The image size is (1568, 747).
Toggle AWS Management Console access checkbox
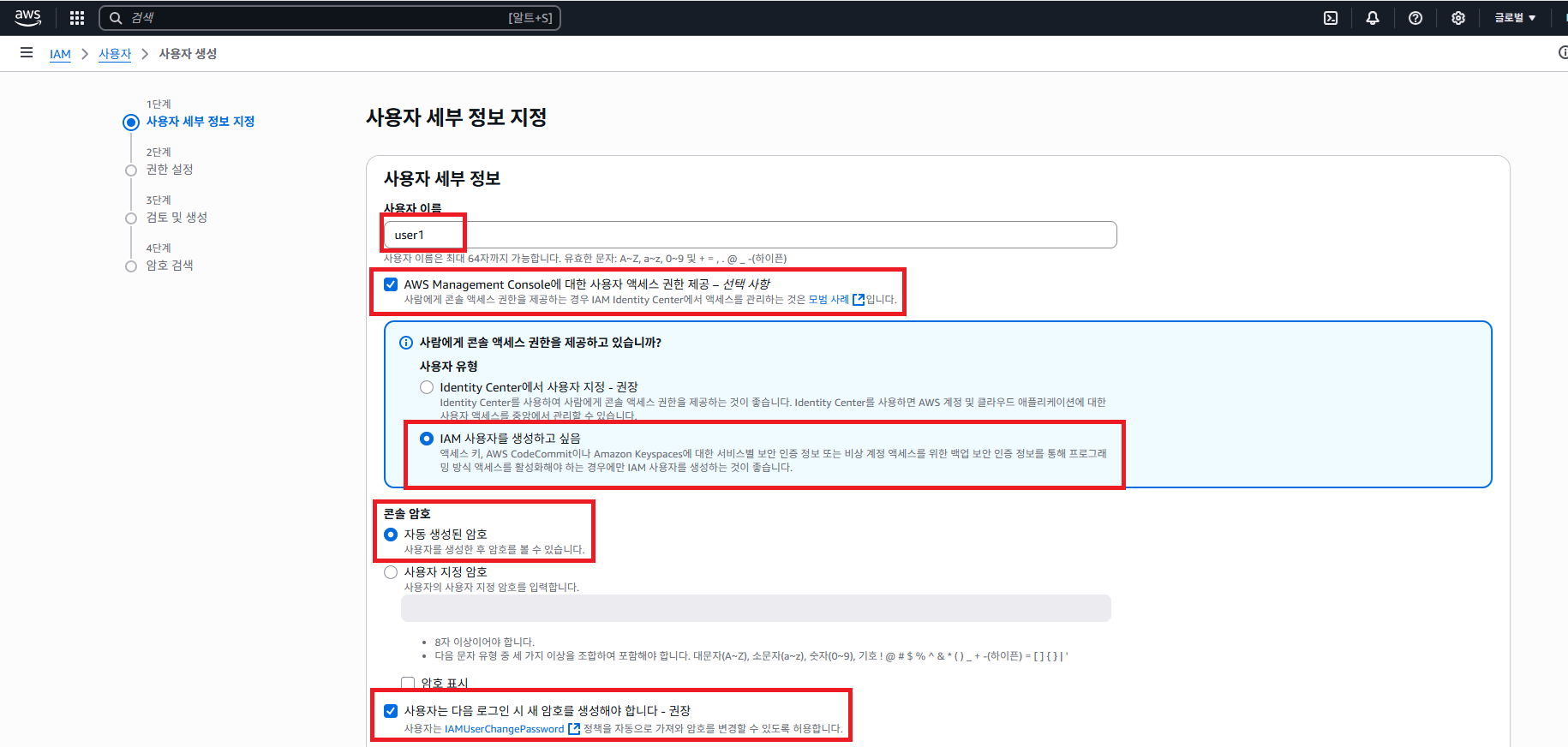(391, 284)
